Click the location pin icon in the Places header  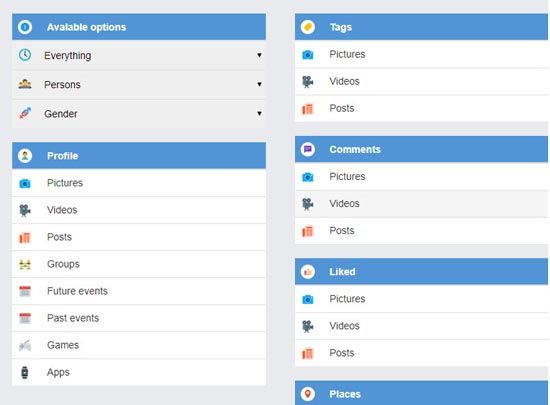pyautogui.click(x=308, y=394)
